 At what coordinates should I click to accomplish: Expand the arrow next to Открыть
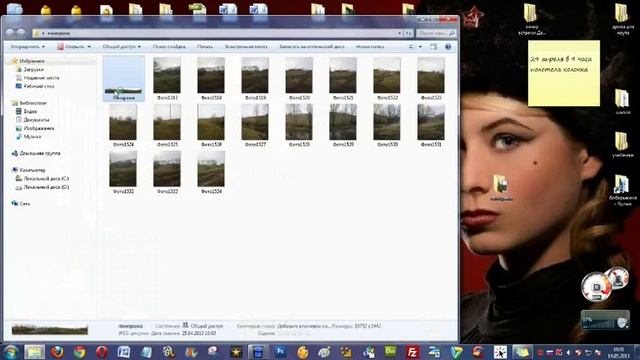(89, 47)
